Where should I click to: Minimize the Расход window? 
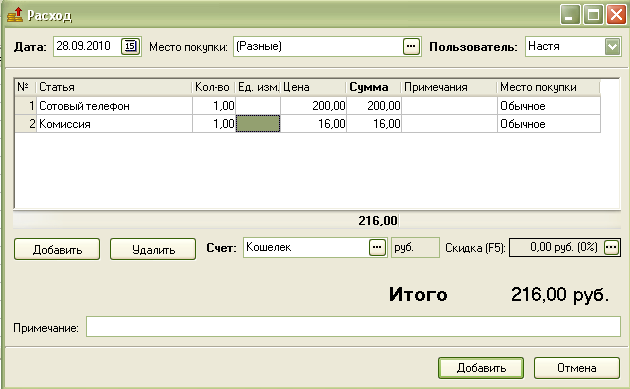(x=570, y=15)
